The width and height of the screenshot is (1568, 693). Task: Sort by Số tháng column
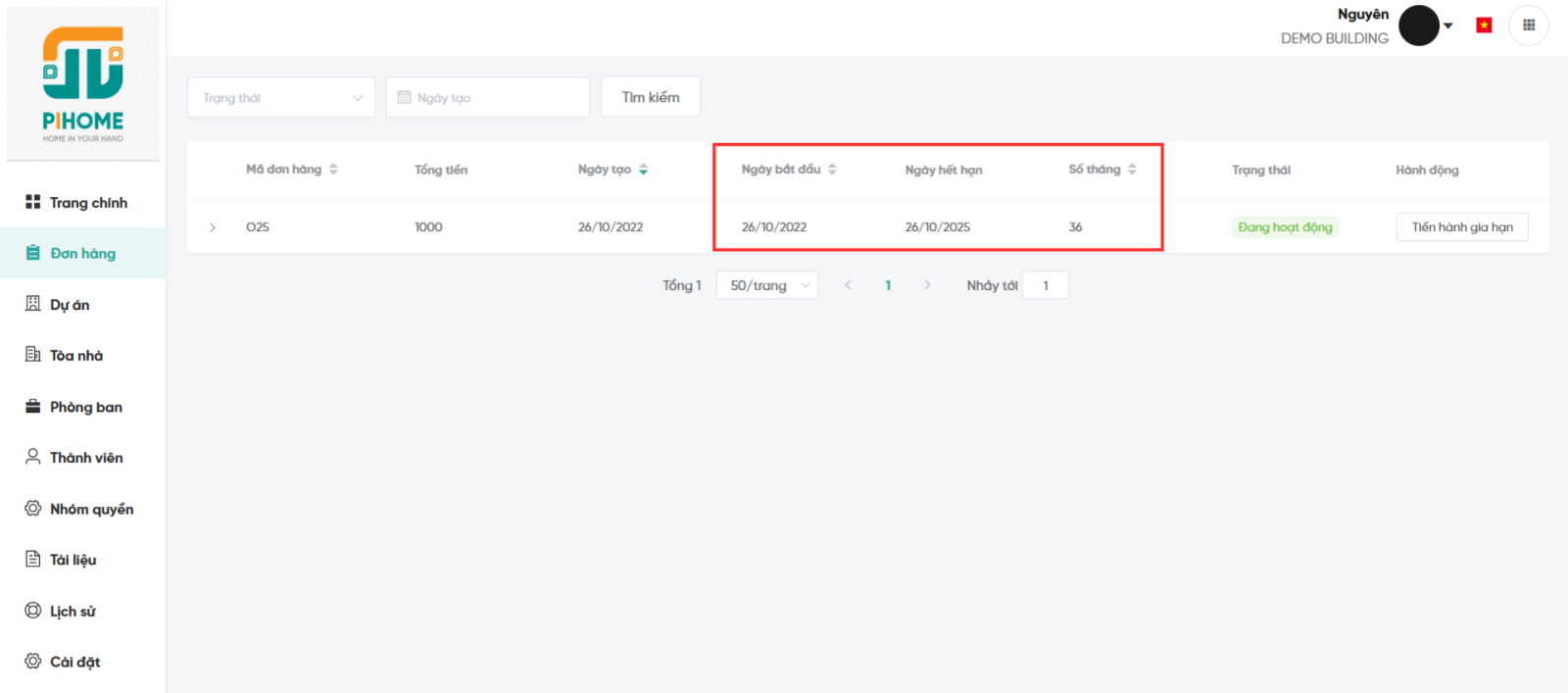tap(1132, 170)
